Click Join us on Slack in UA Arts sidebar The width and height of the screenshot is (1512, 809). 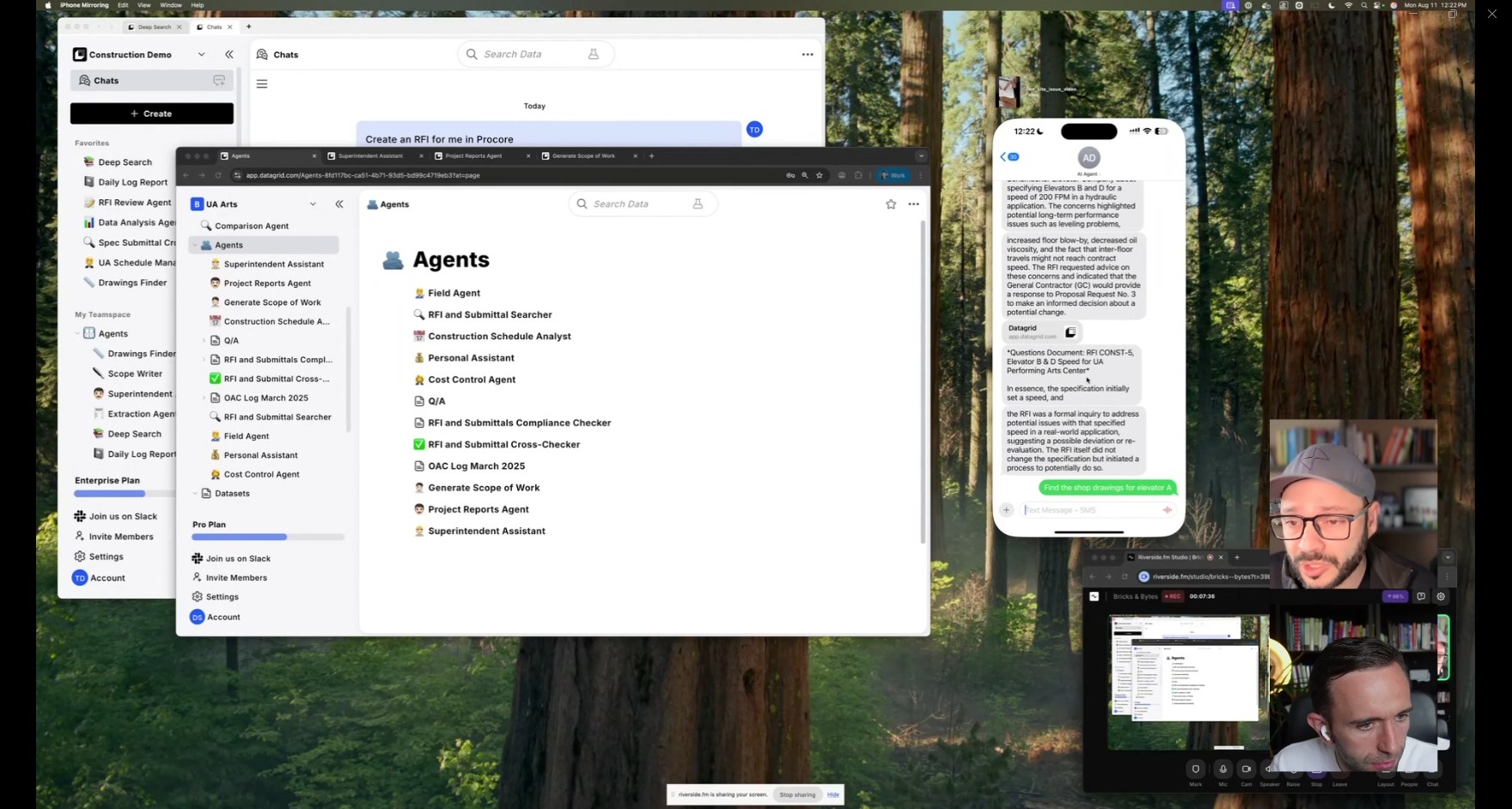pyautogui.click(x=231, y=558)
